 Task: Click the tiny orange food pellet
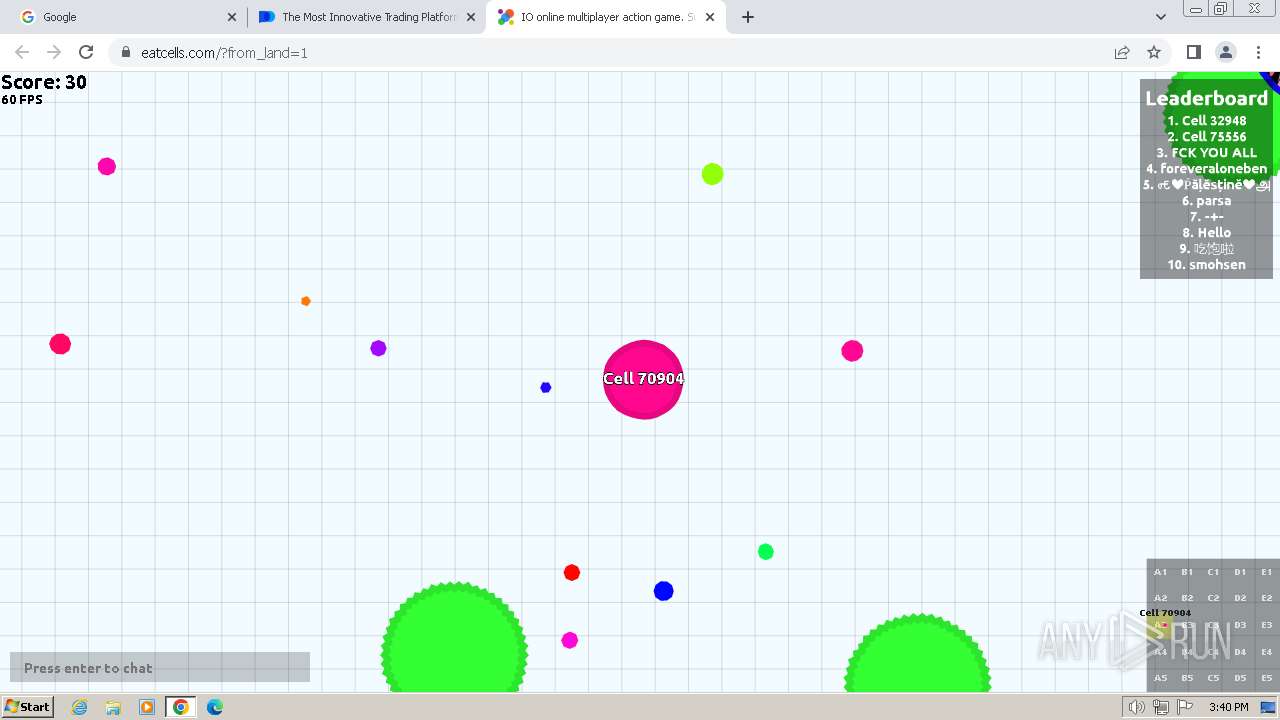coord(306,301)
